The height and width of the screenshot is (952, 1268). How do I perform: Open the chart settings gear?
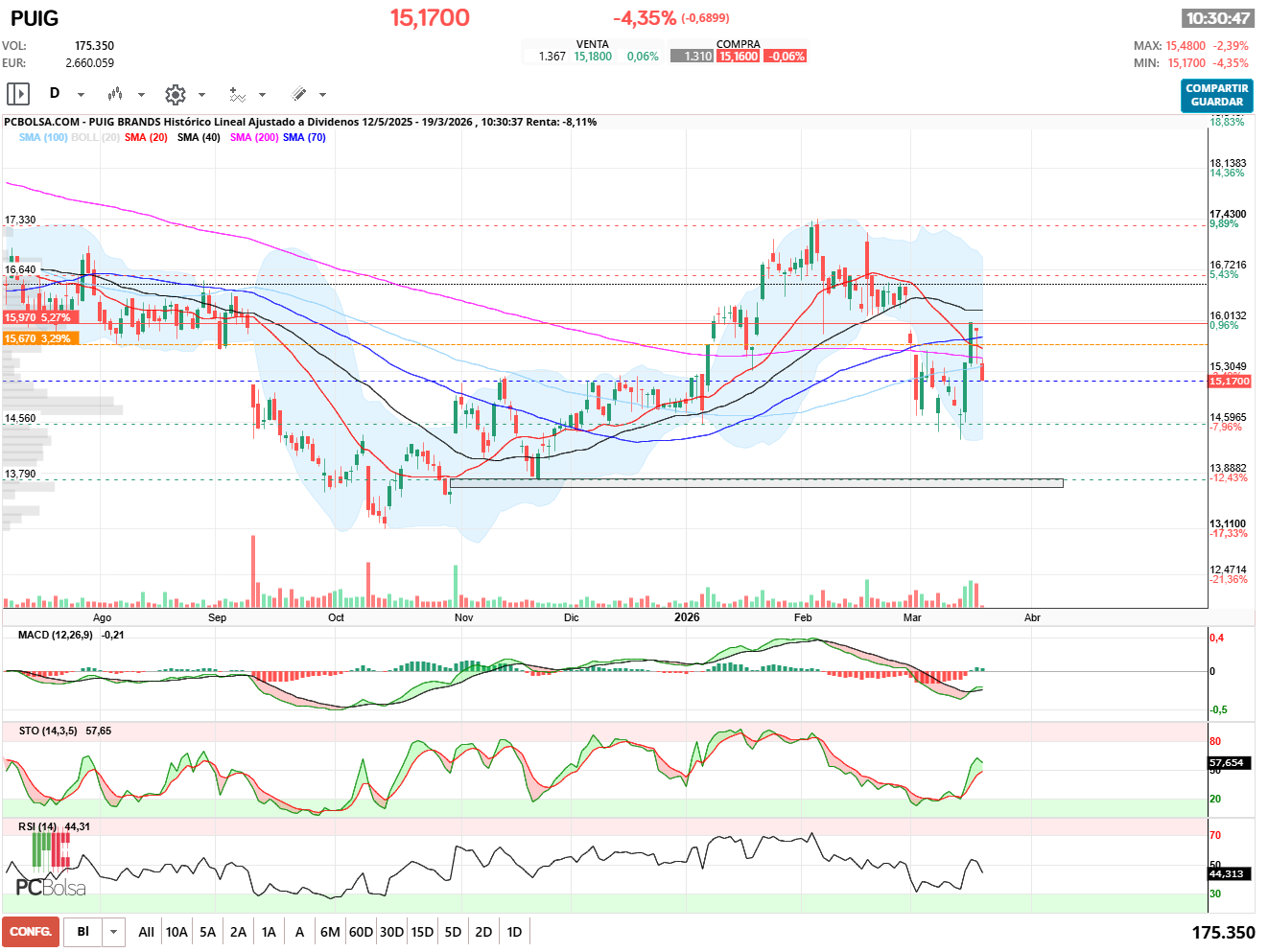175,94
